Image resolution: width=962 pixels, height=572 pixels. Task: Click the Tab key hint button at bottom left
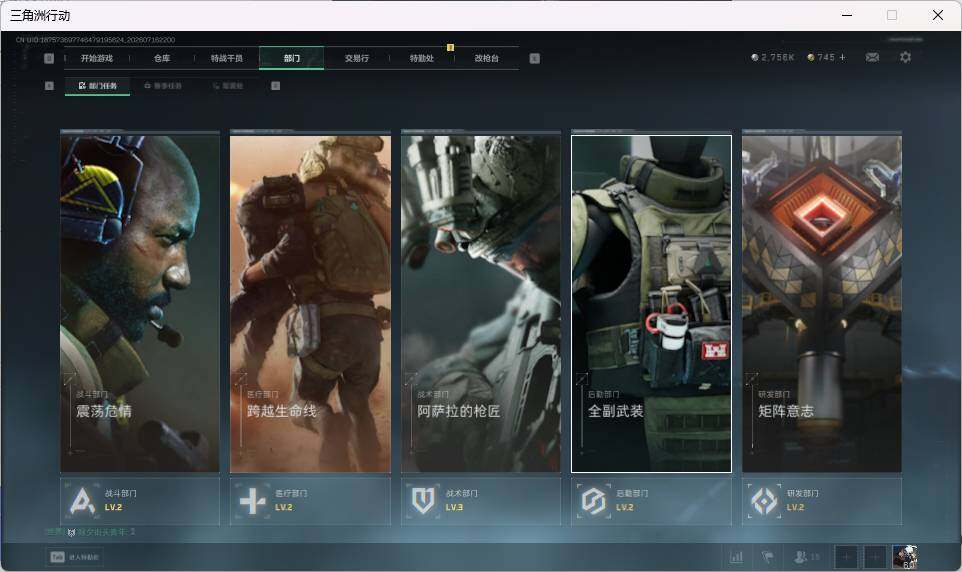pyautogui.click(x=57, y=557)
